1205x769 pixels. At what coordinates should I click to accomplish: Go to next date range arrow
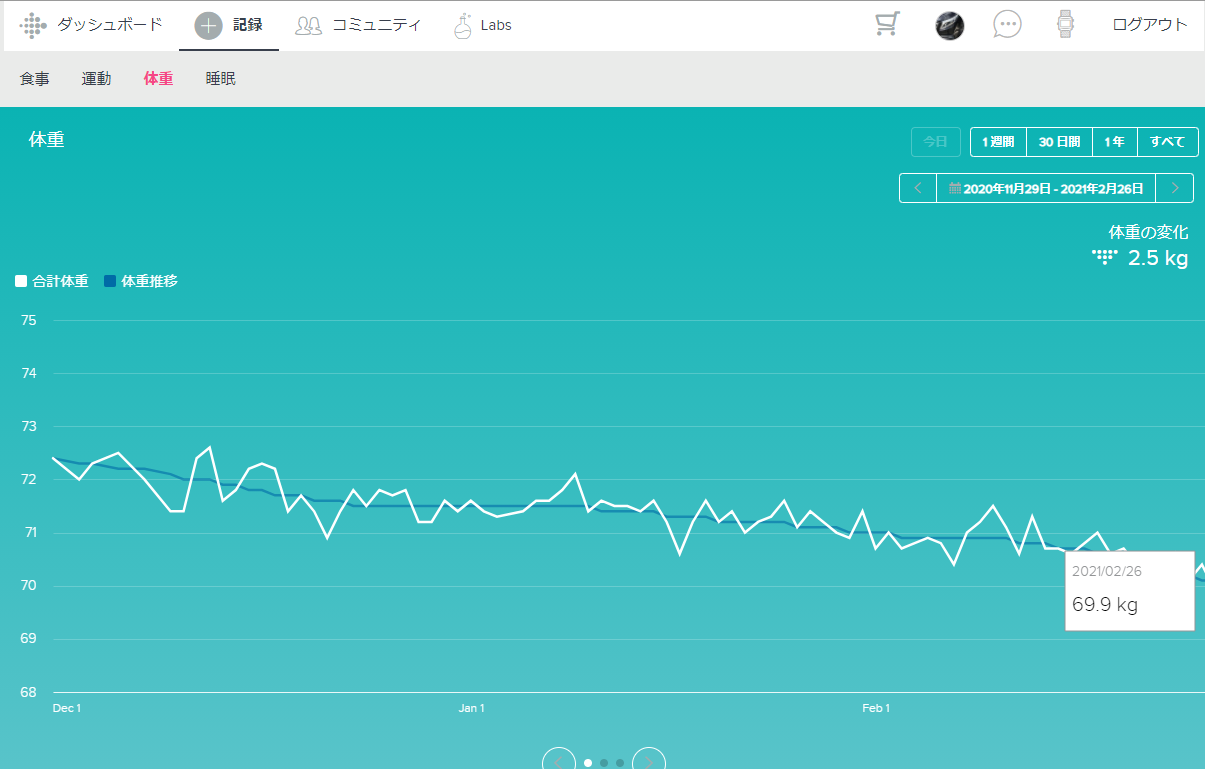tap(1175, 188)
